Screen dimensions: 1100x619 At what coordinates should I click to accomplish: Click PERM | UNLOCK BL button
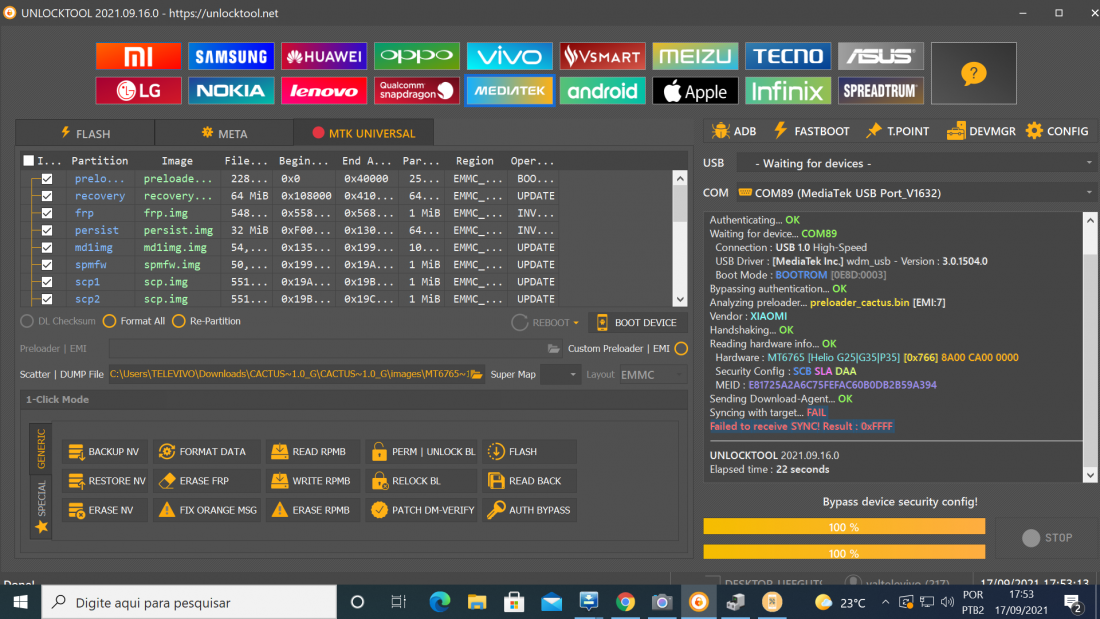422,452
